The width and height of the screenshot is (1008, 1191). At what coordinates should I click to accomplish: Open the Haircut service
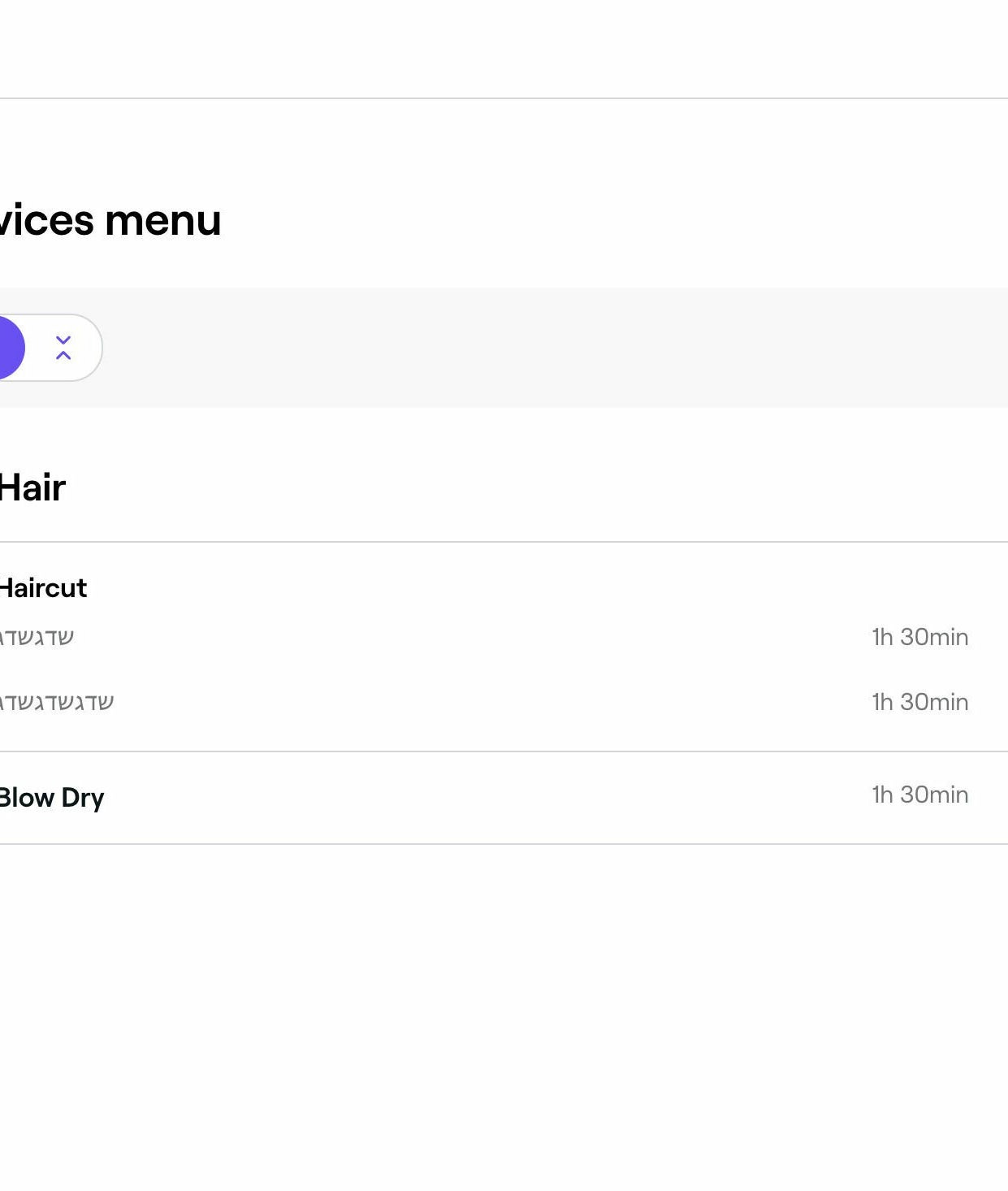pyautogui.click(x=43, y=588)
